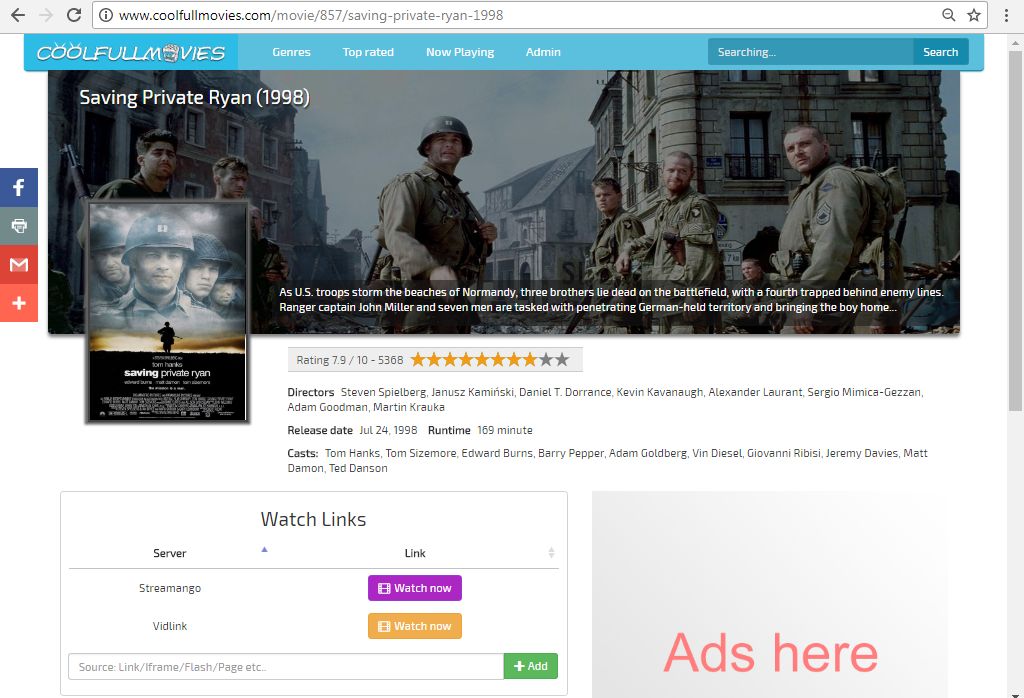Click the CoolFullMovies logo
1024x698 pixels.
(131, 52)
